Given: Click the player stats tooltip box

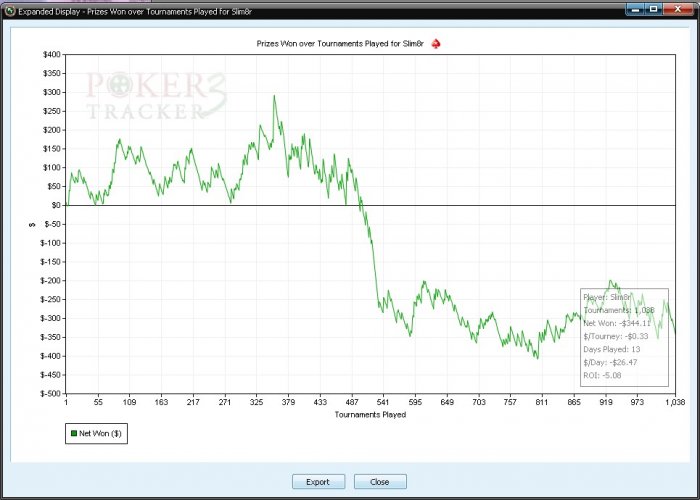Looking at the screenshot, I should (624, 337).
